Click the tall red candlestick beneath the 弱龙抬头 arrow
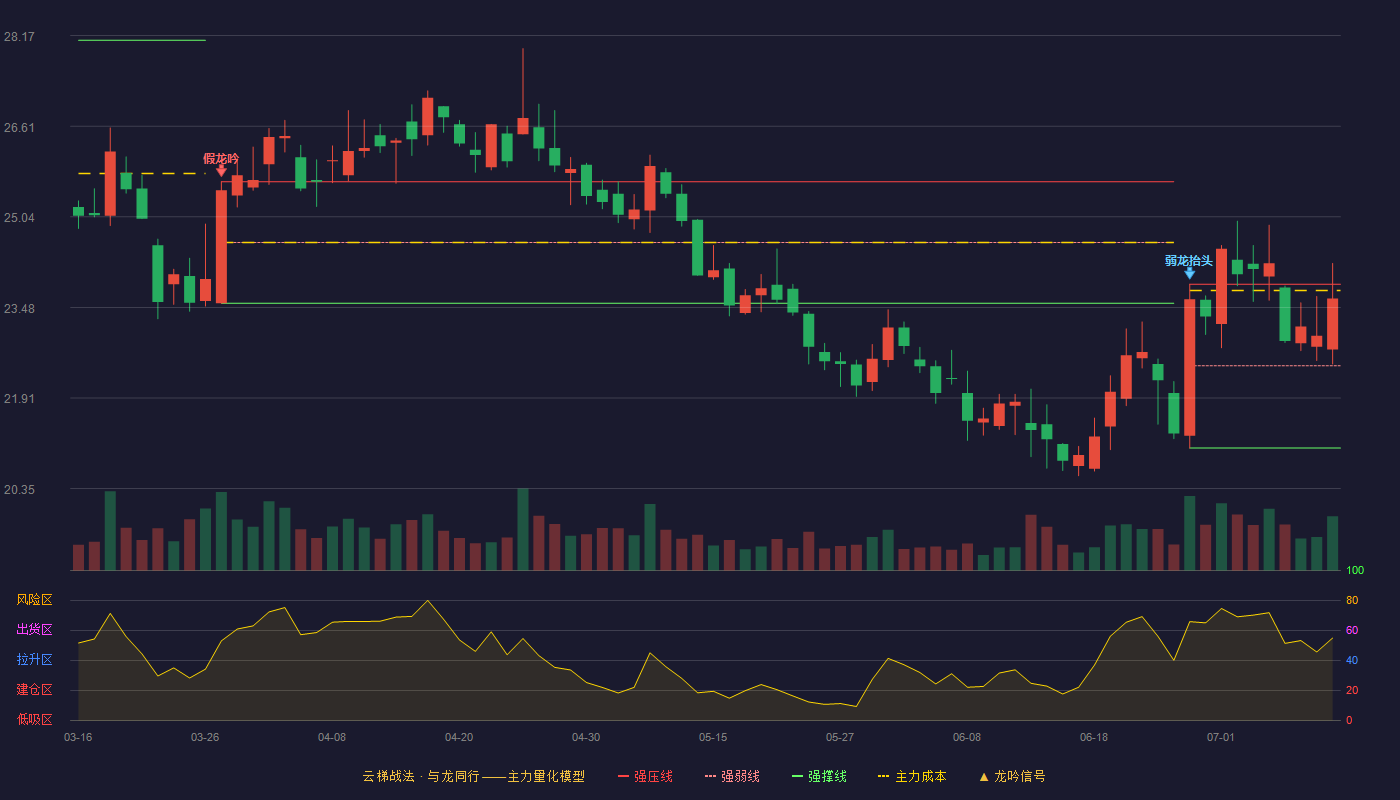The width and height of the screenshot is (1400, 800). [x=1189, y=367]
